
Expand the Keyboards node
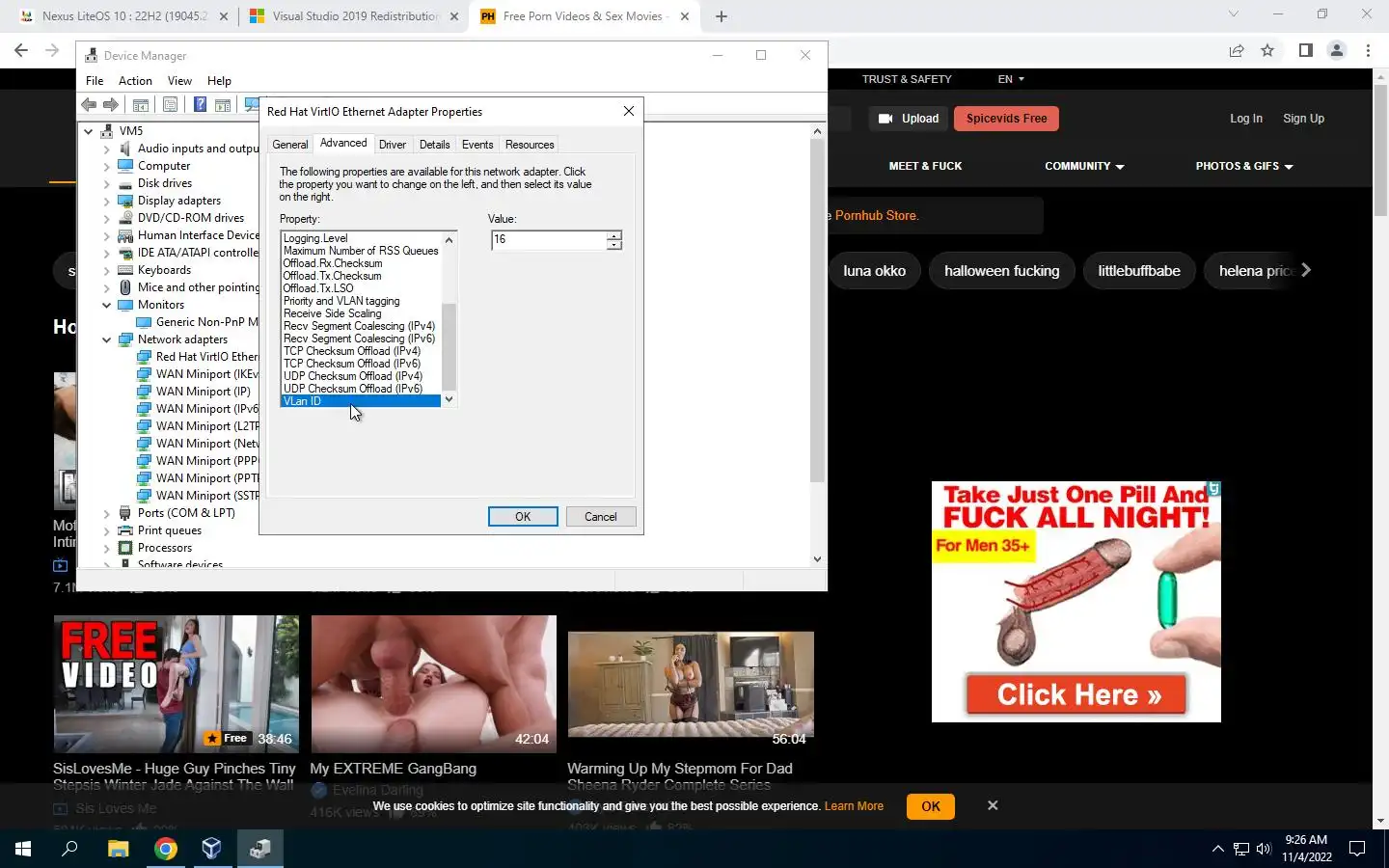click(x=106, y=270)
